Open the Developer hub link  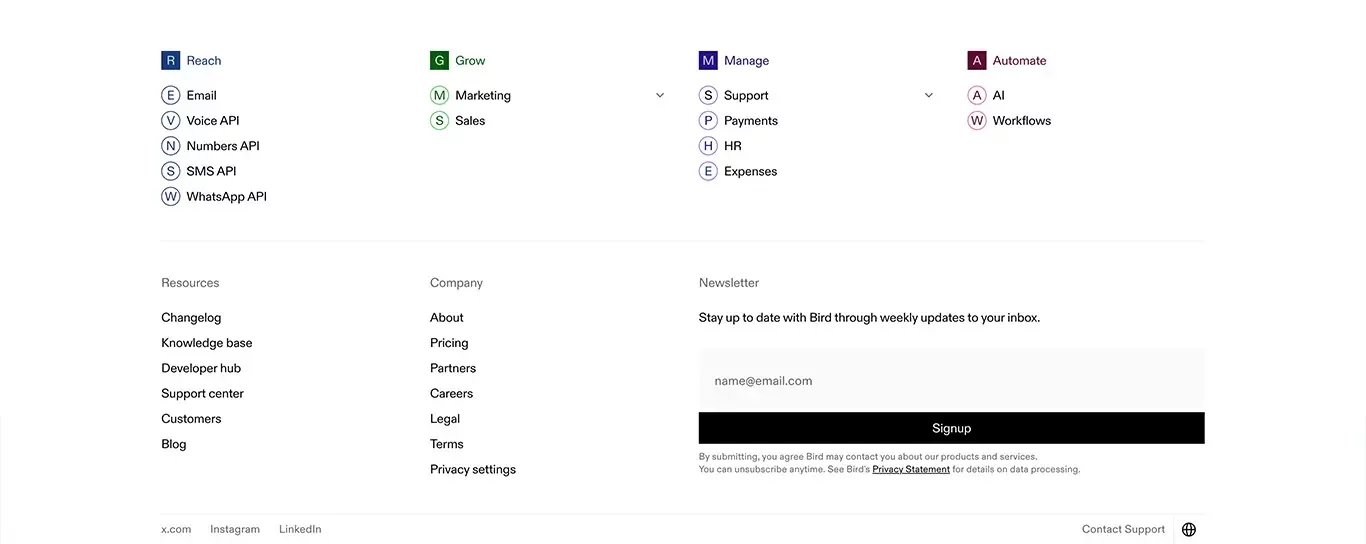[201, 368]
